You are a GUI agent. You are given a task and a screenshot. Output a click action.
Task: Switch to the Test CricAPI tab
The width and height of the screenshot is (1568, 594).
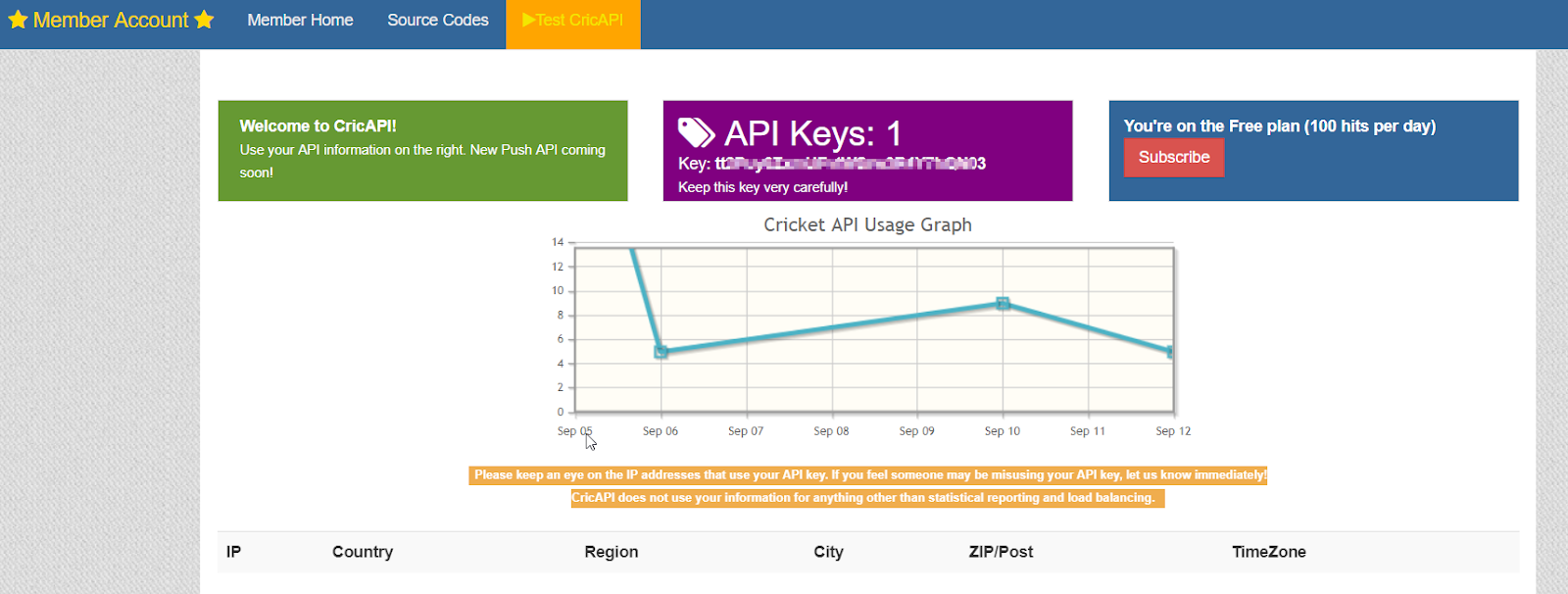coord(573,24)
